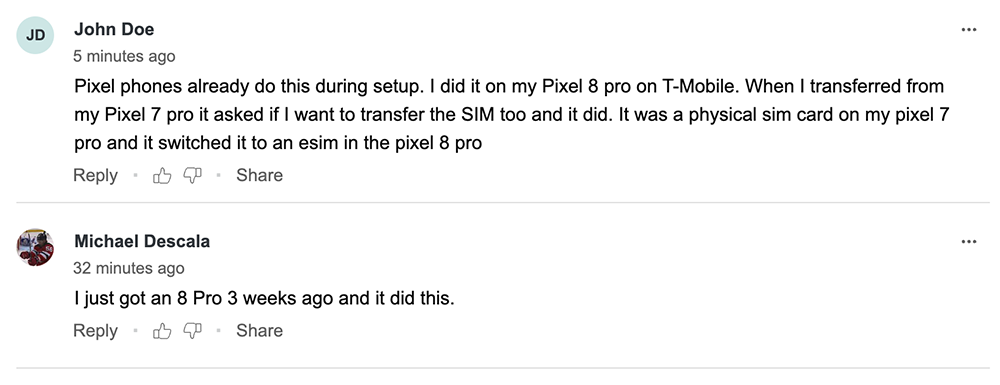Viewport: 1000px width, 385px height.
Task: Dislike John Doe's comment with thumbs down
Action: point(193,175)
